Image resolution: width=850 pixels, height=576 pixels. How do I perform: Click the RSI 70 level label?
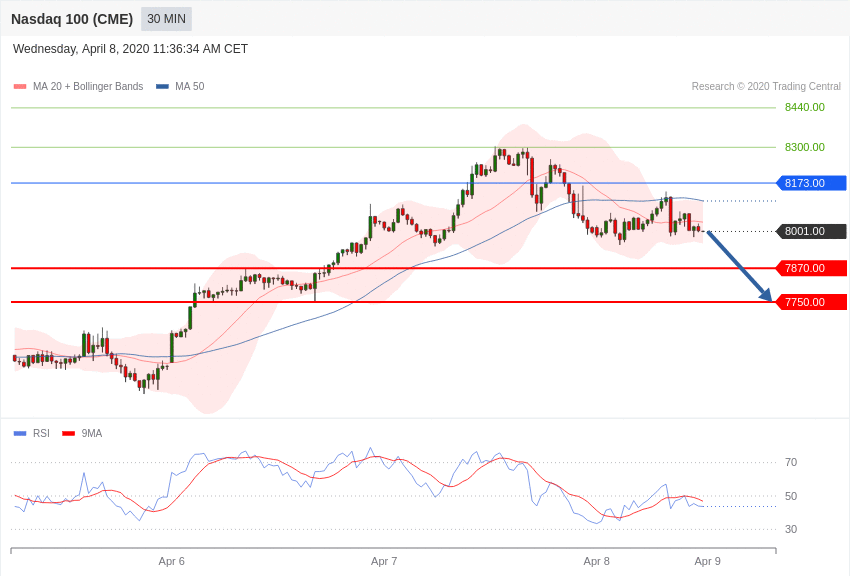[x=791, y=462]
